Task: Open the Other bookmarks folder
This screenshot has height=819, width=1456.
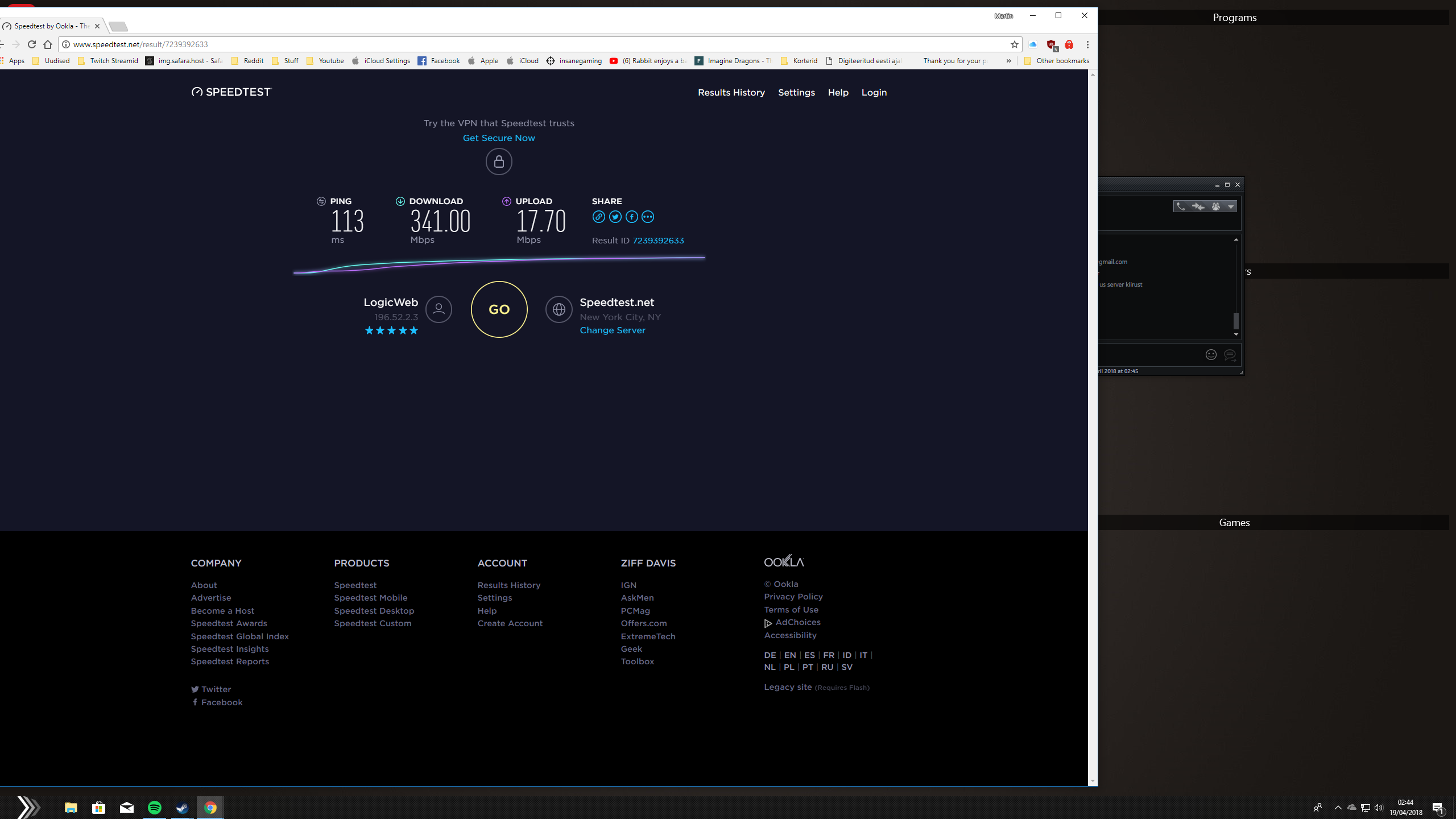Action: click(1056, 61)
